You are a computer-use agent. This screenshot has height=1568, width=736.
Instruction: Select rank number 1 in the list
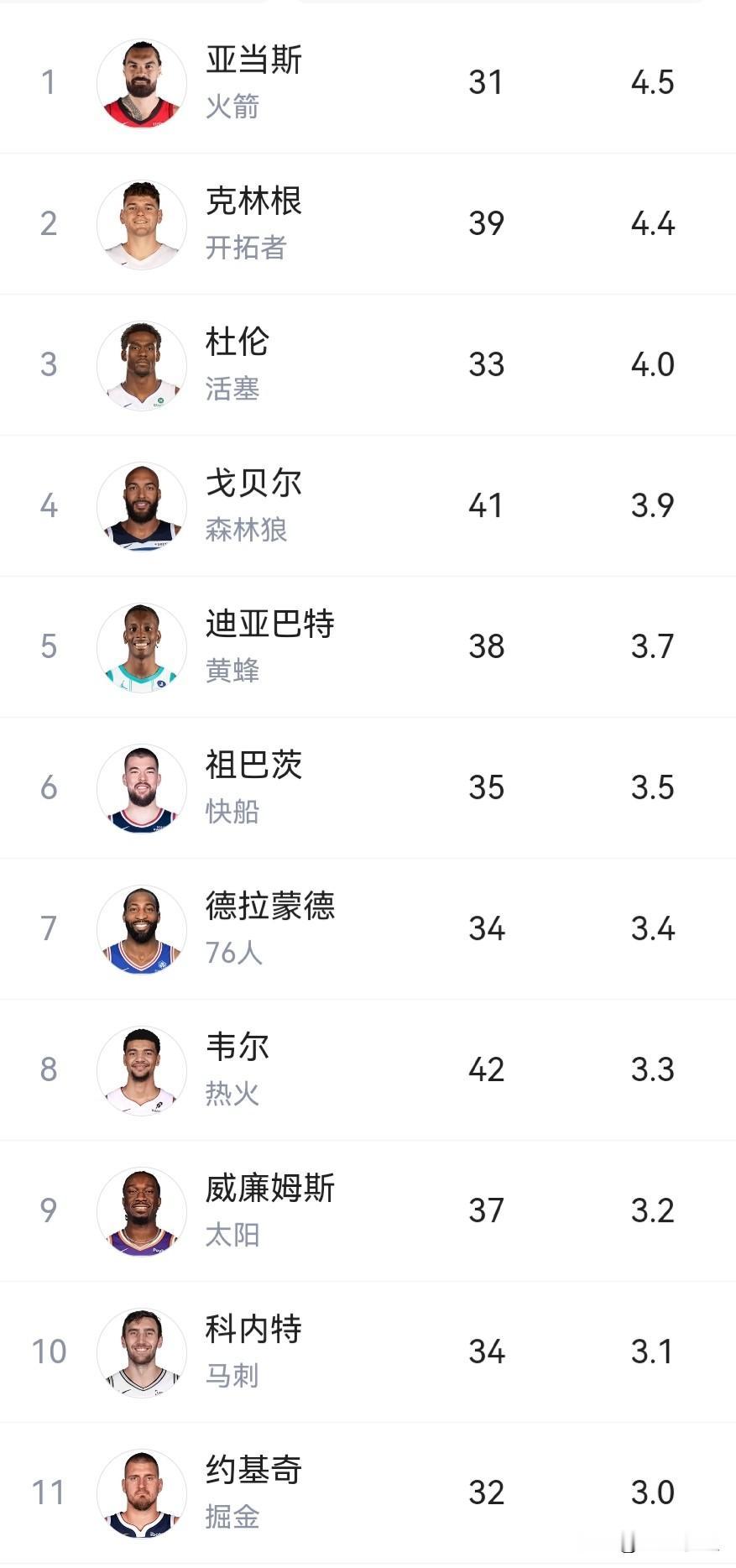tap(48, 82)
